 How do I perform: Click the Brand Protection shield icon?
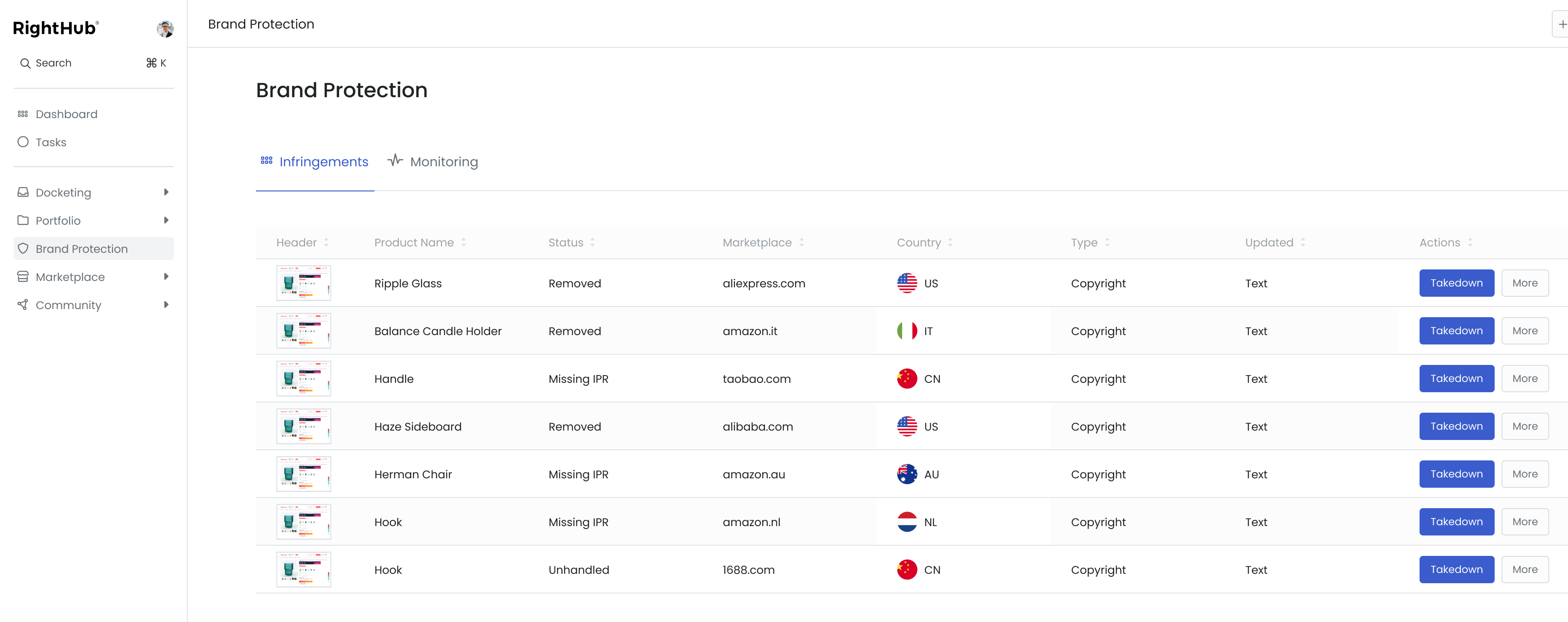(23, 248)
